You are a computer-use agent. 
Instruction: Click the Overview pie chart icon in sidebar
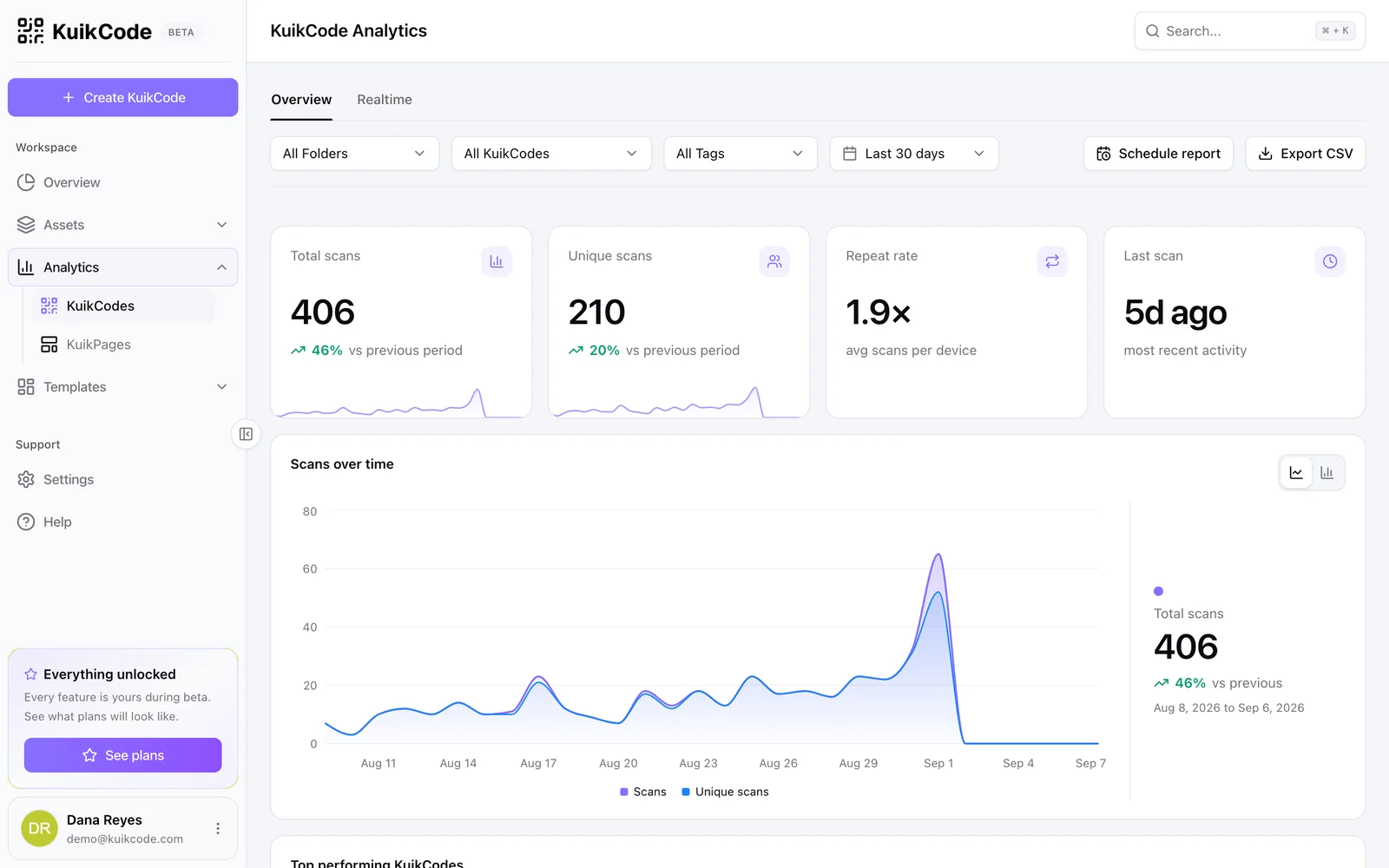pos(26,182)
